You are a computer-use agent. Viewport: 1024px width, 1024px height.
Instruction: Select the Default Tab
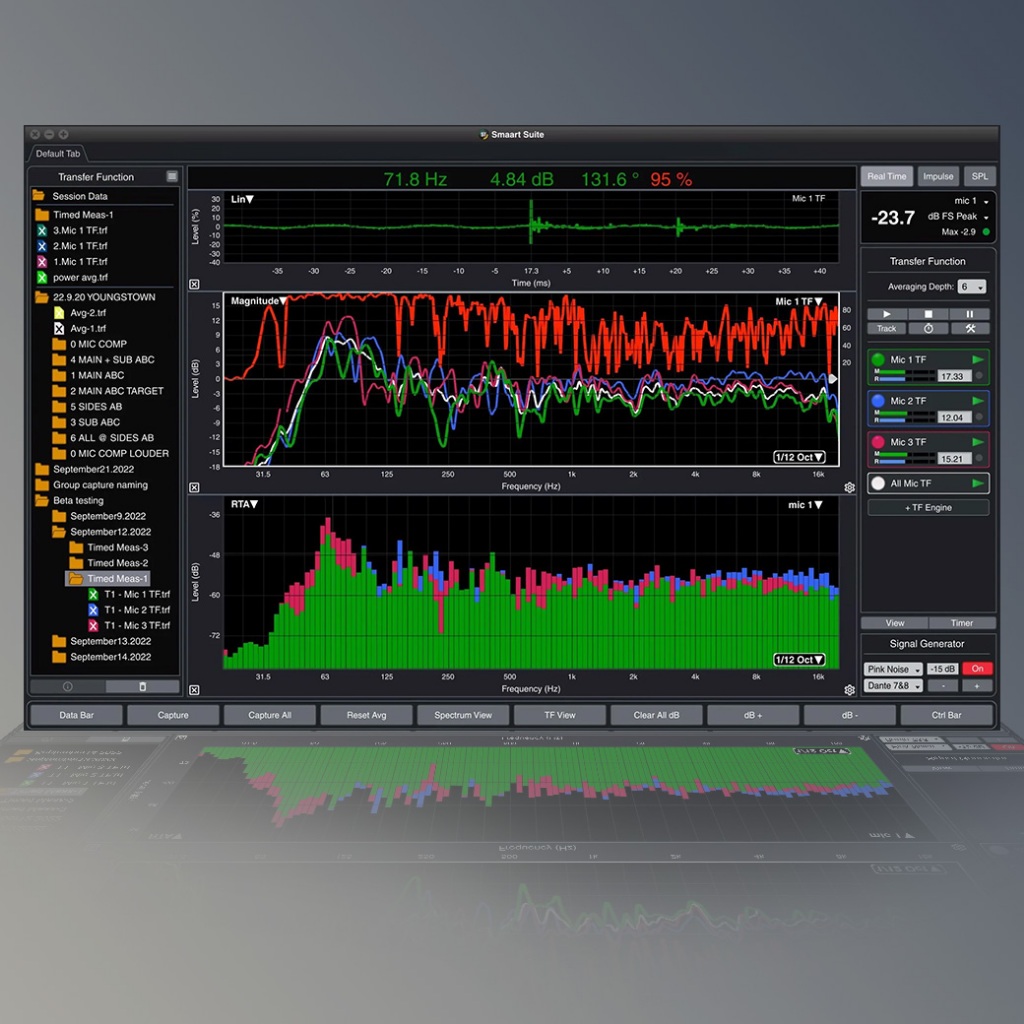[59, 153]
